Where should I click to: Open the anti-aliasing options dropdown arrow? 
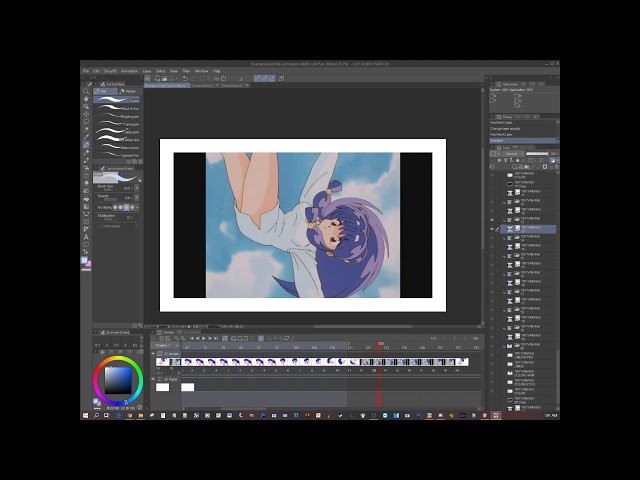point(138,207)
